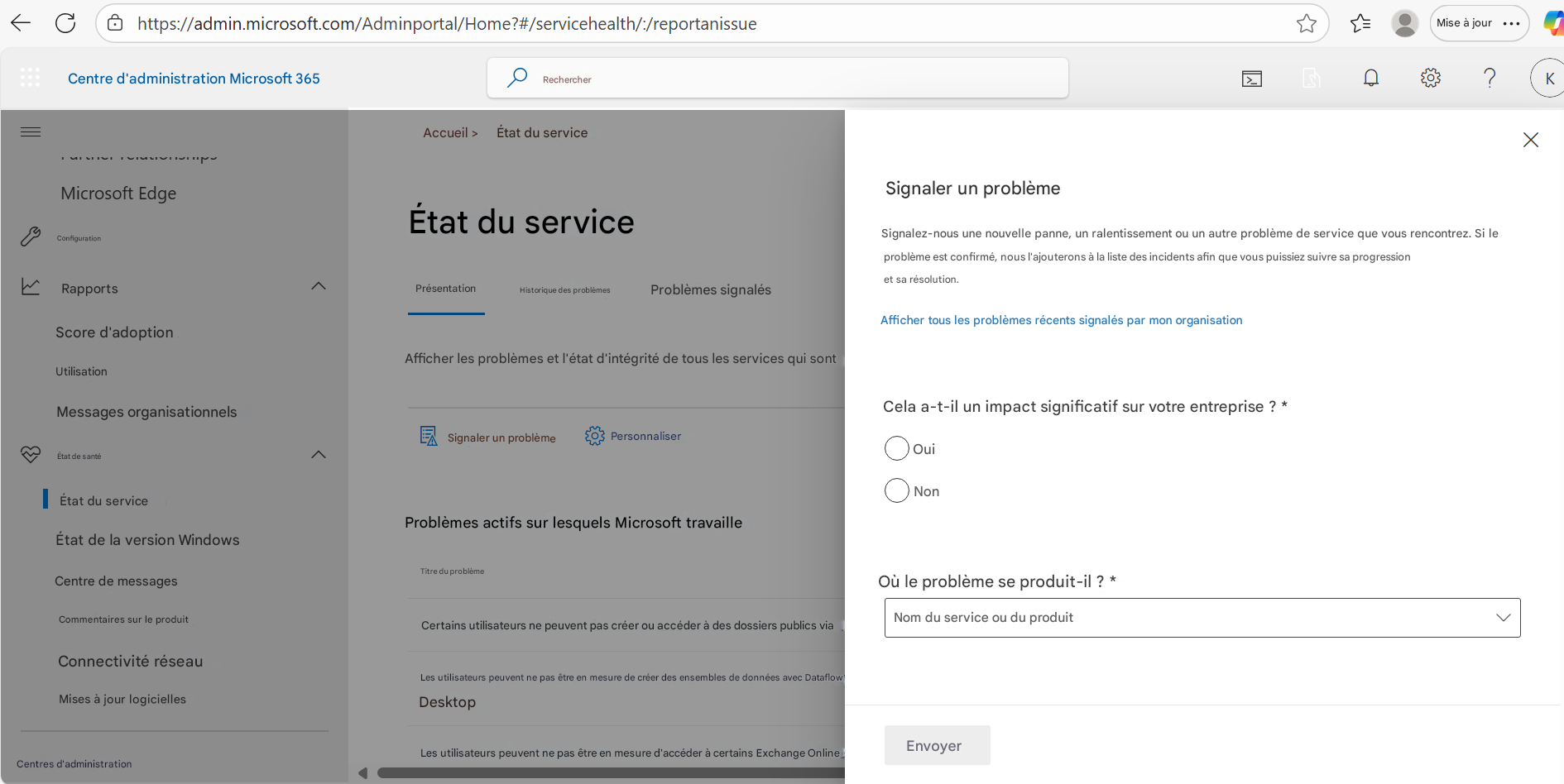Open the Copilot icon in the browser
Viewport: 1564px width, 784px height.
coord(1553,23)
